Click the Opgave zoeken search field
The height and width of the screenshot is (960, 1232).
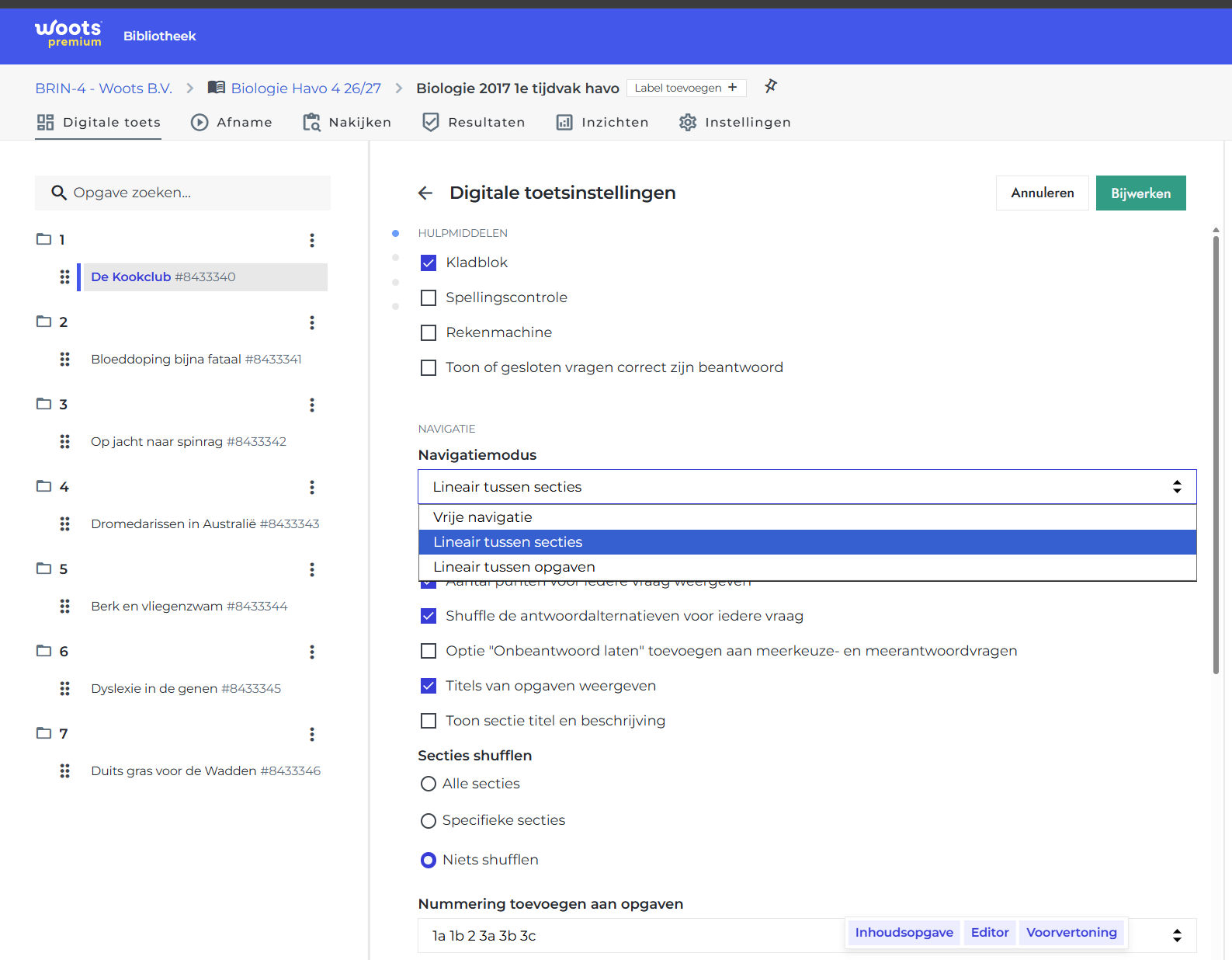pyautogui.click(x=182, y=193)
